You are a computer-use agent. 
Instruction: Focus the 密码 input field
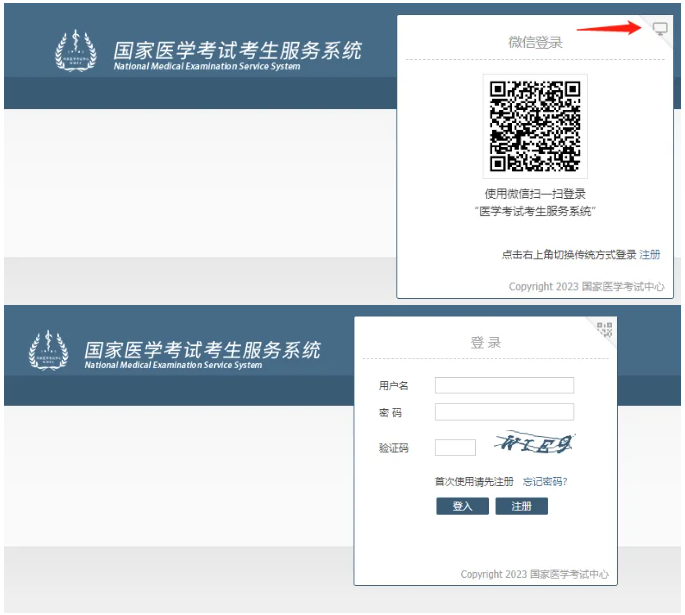coord(504,412)
